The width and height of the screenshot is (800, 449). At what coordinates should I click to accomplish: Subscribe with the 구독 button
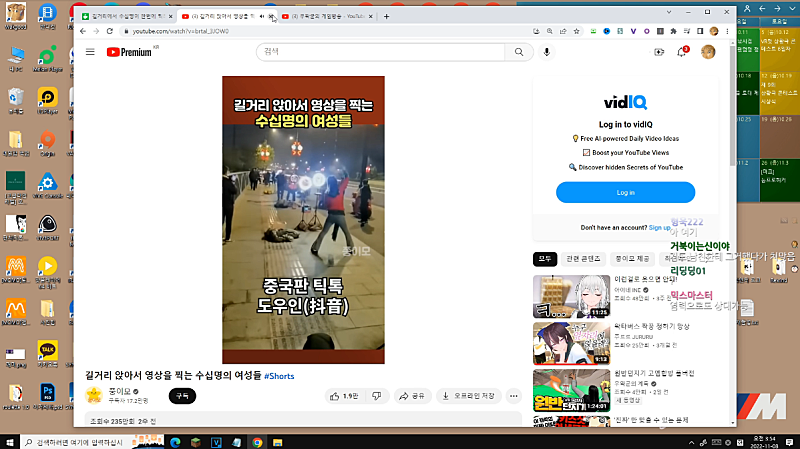182,396
